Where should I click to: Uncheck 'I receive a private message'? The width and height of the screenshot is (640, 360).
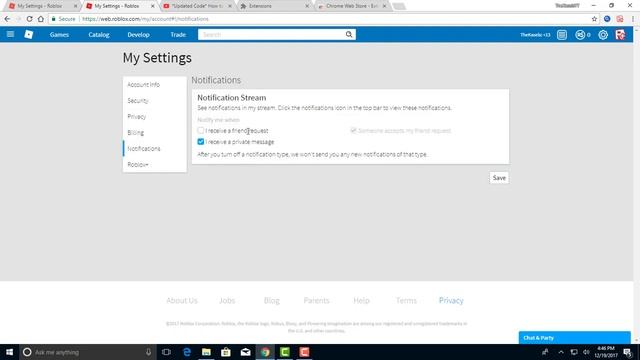200,142
